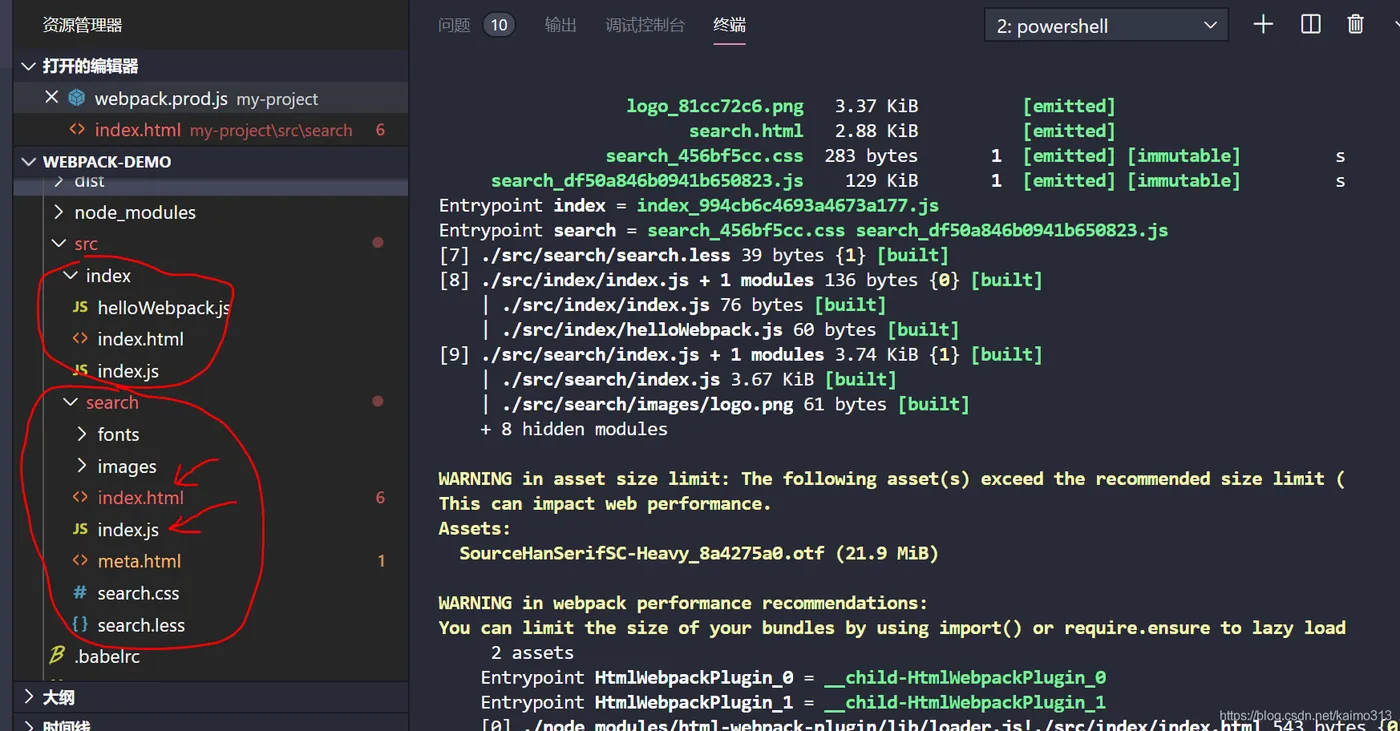Click the modified dot indicator beside src
Screen dimensions: 1400x731
[x=378, y=243]
